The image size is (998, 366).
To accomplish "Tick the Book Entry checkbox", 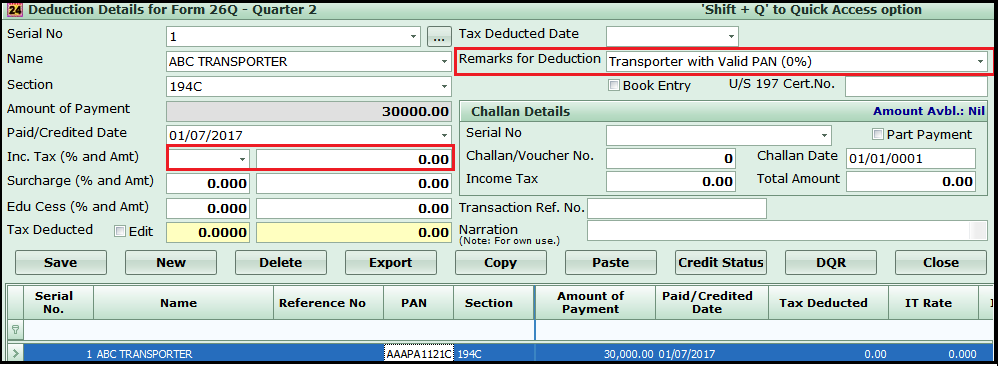I will pyautogui.click(x=614, y=85).
